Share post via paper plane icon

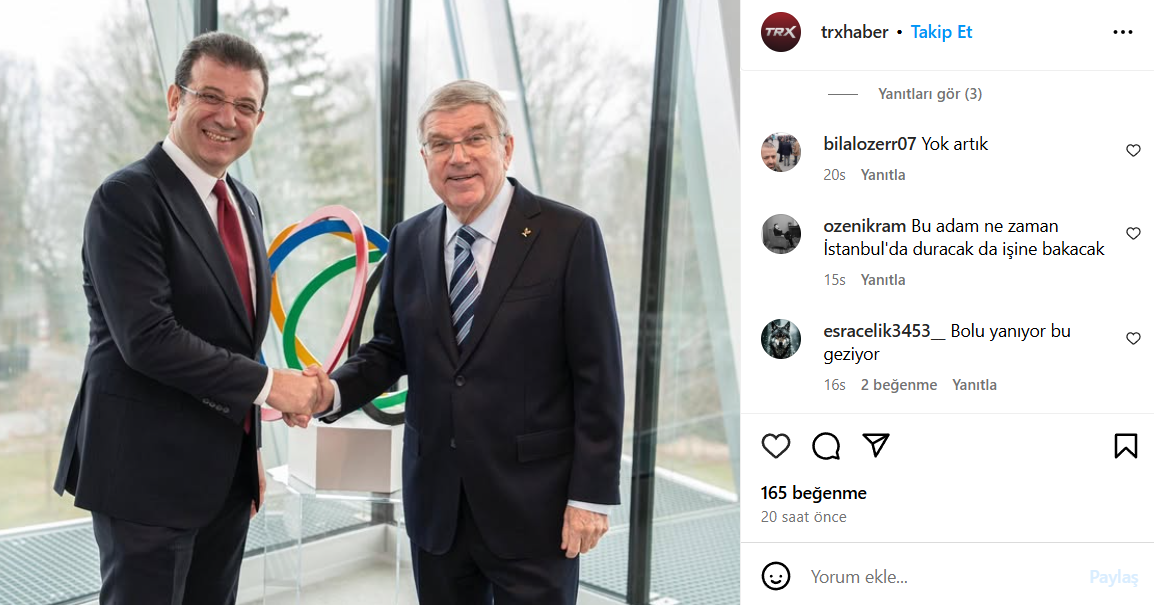tap(876, 445)
